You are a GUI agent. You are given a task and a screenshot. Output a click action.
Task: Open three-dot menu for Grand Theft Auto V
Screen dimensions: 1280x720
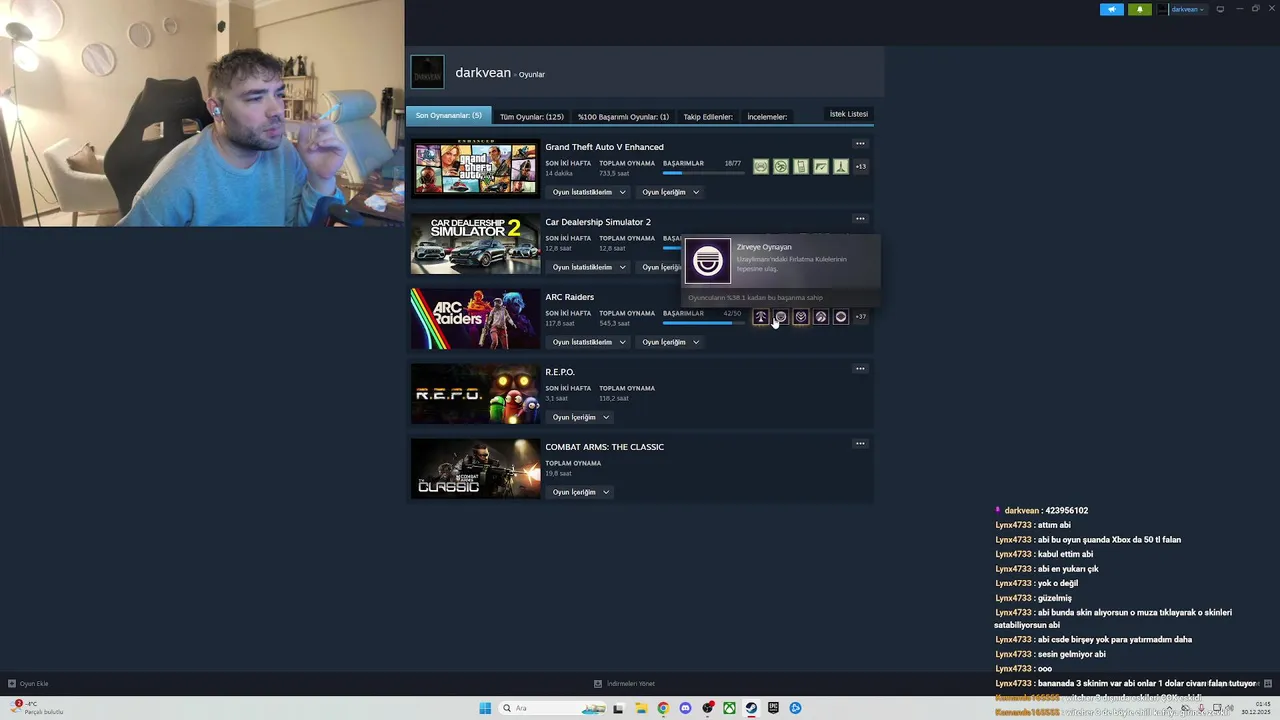[860, 144]
